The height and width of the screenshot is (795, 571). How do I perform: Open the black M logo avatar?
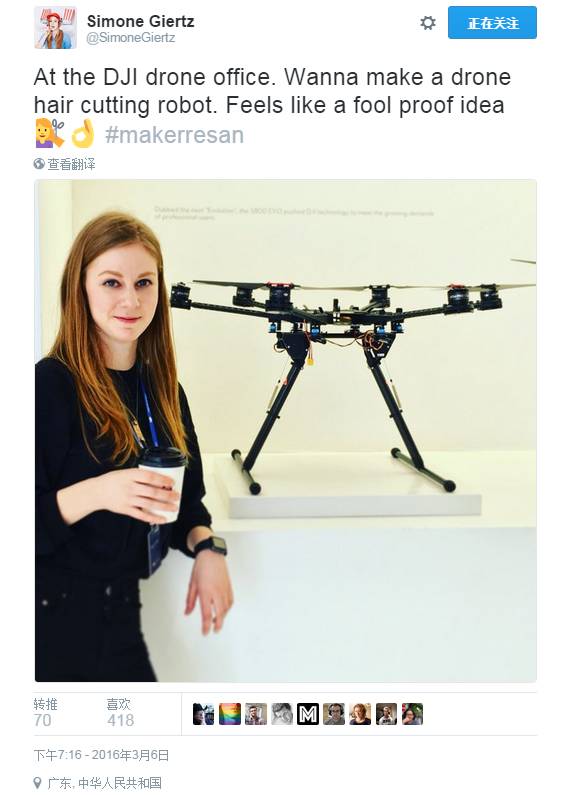point(308,714)
